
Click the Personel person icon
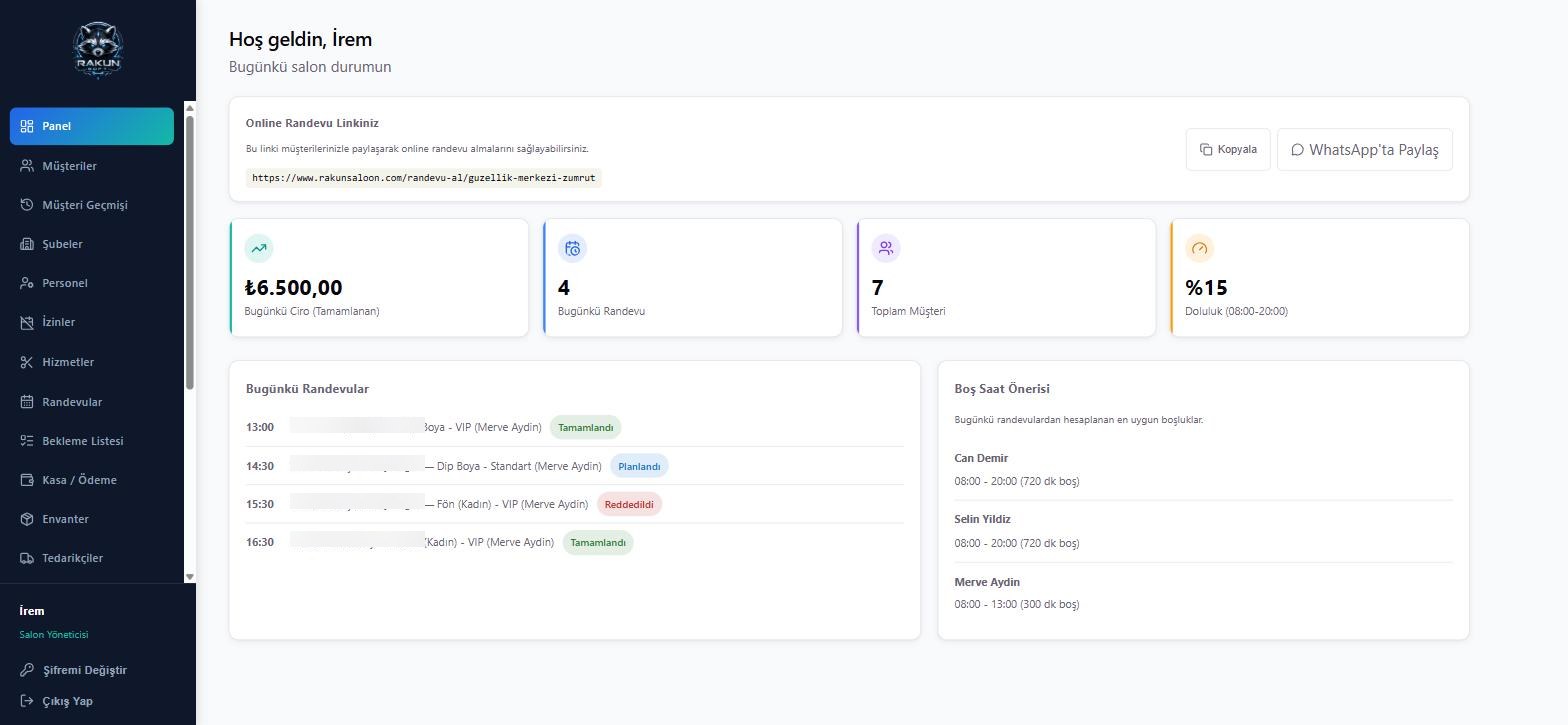27,283
